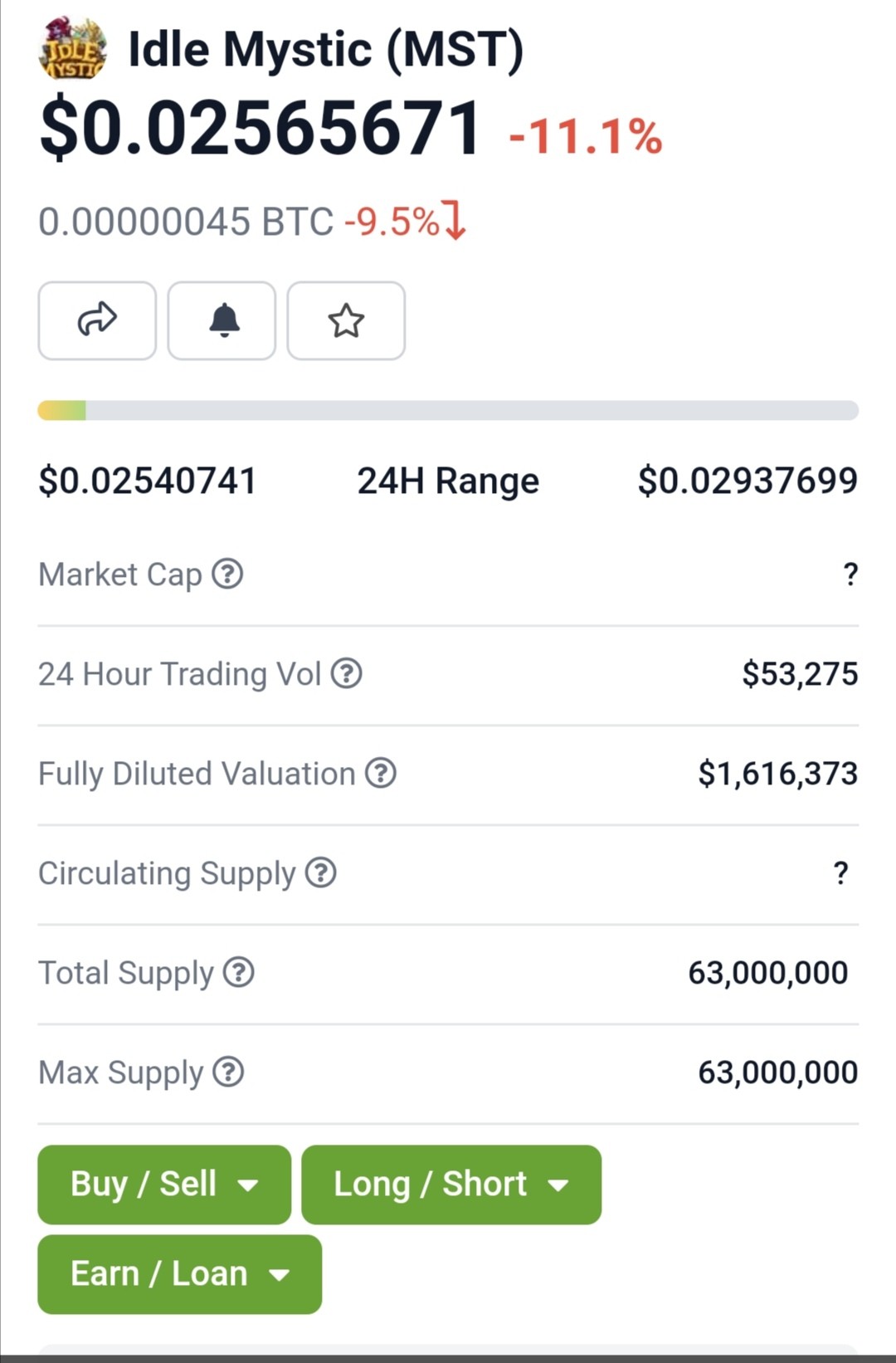The height and width of the screenshot is (1363, 896).
Task: Click the -11.1% price change percentage
Action: 586,136
